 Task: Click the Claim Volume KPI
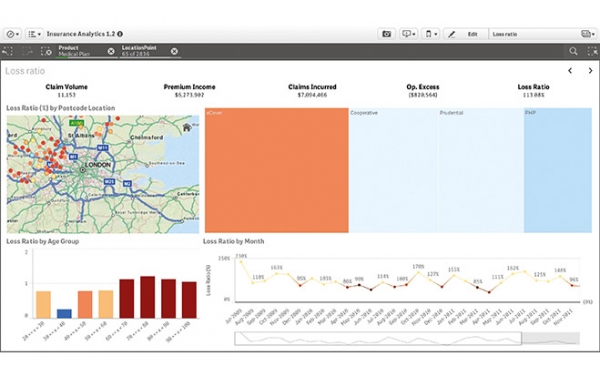[67, 91]
